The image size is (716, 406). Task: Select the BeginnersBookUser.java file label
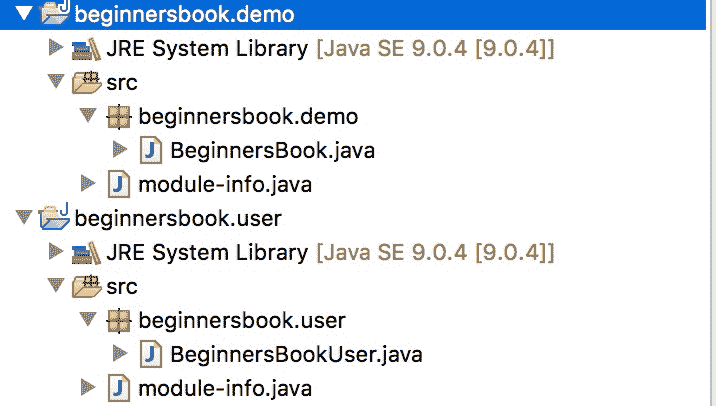point(296,354)
